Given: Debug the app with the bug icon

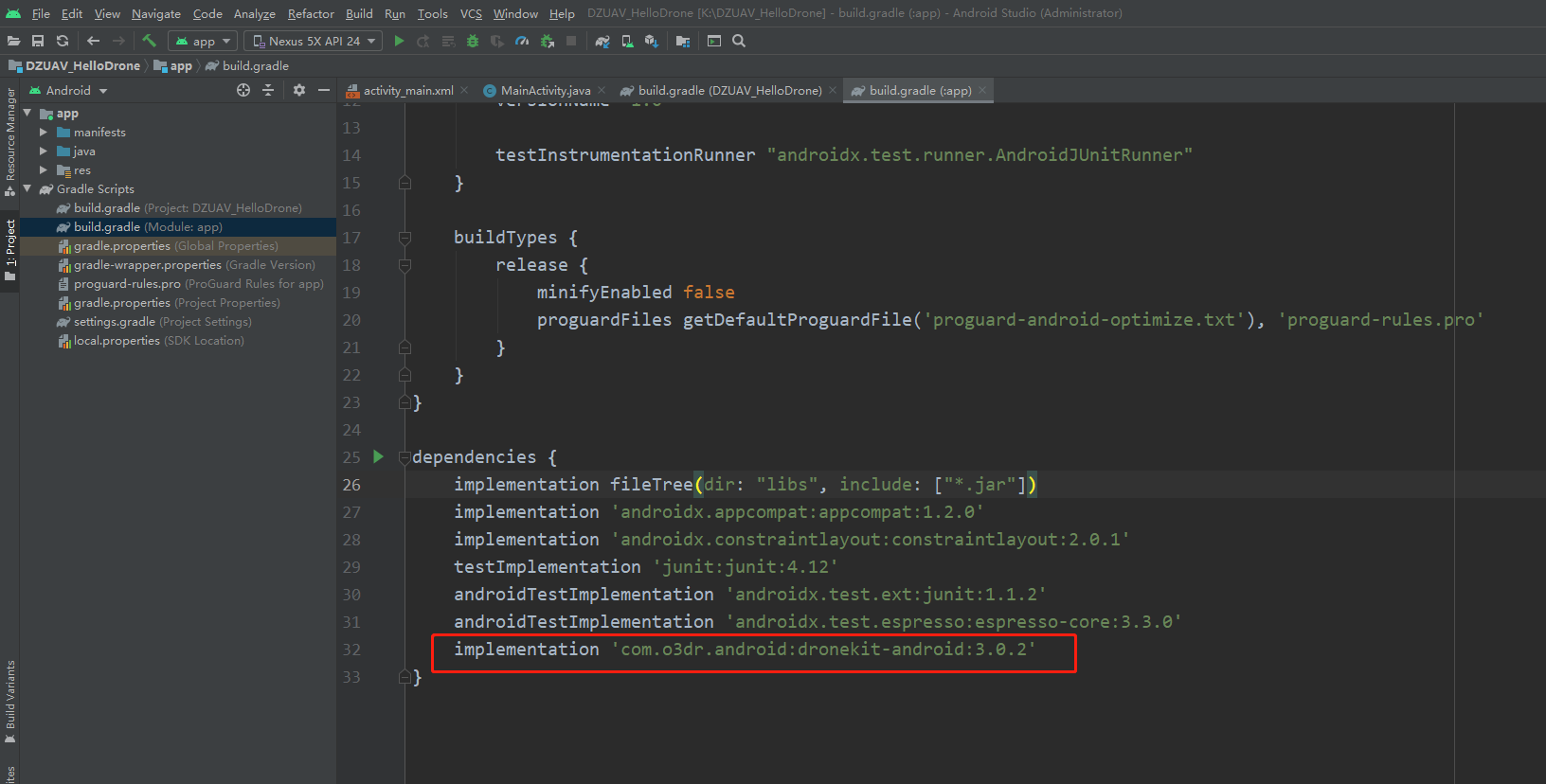Looking at the screenshot, I should point(473,41).
